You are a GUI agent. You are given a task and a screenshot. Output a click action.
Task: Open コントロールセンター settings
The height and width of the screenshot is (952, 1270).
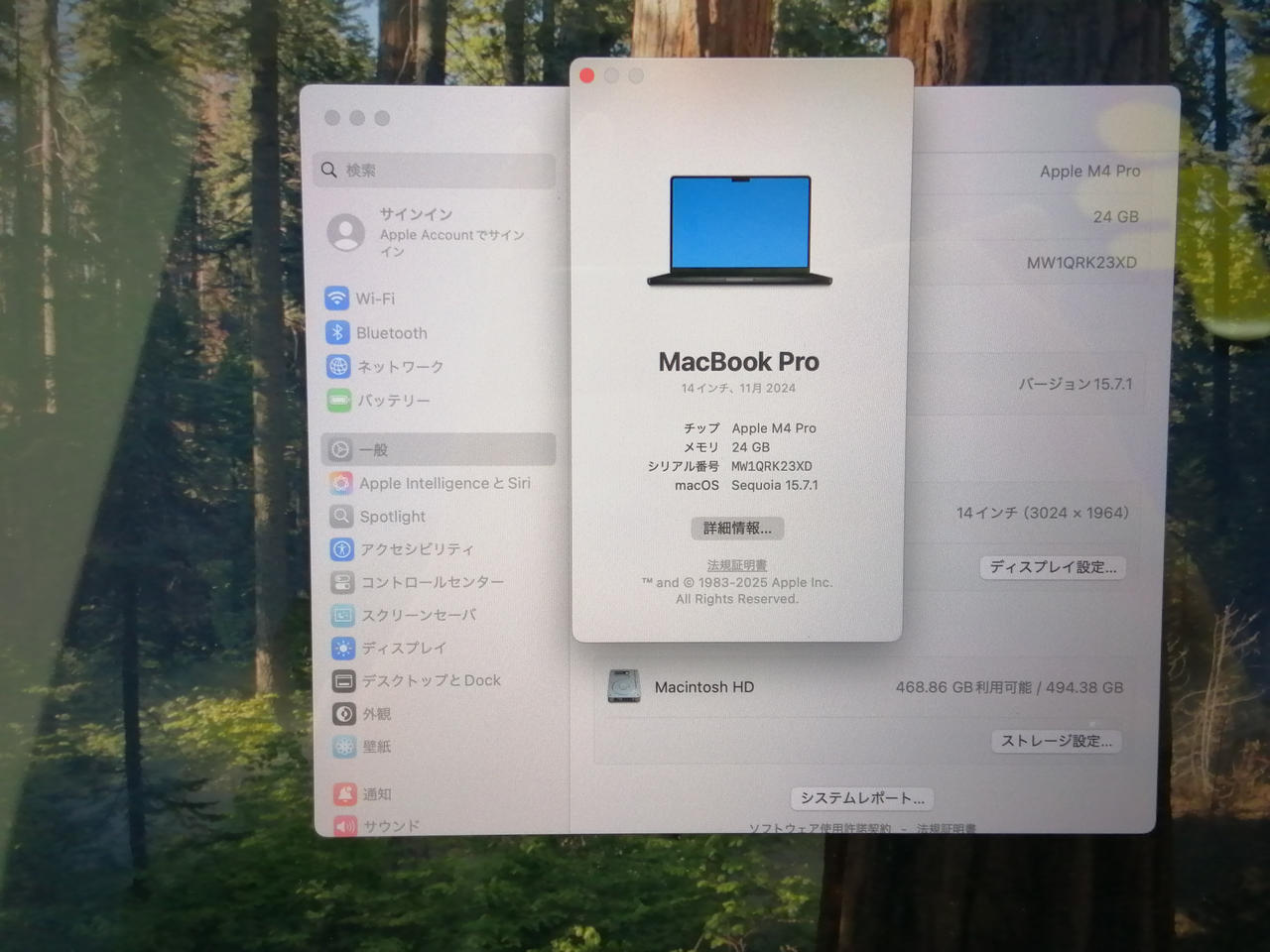pyautogui.click(x=432, y=582)
